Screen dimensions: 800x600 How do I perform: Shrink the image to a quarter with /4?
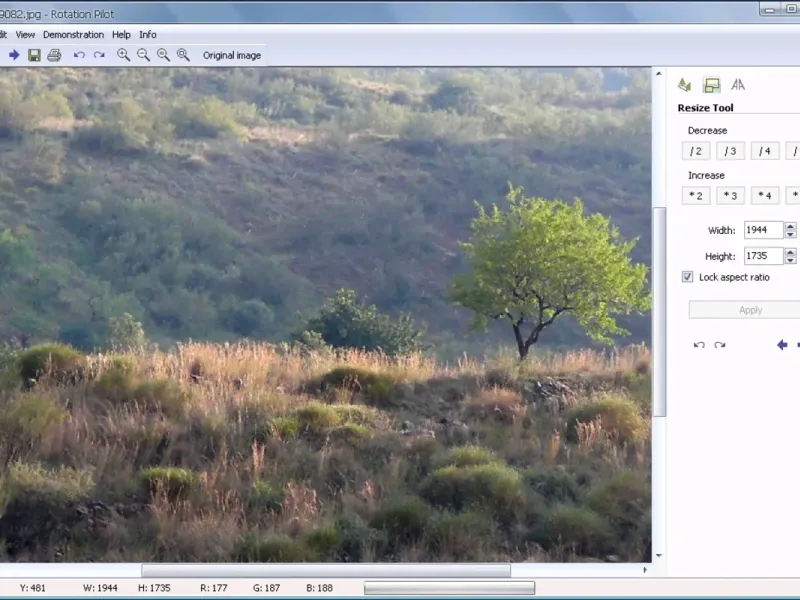(x=765, y=151)
